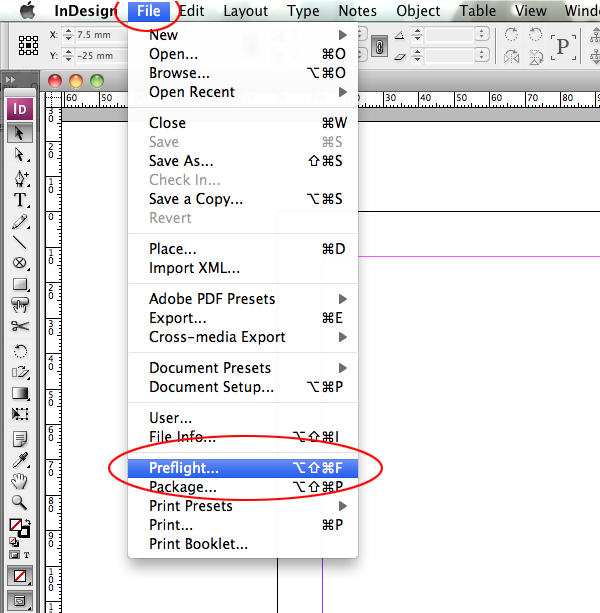Viewport: 600px width, 613px height.
Task: Click the Y value field -25 mm
Action: click(102, 56)
